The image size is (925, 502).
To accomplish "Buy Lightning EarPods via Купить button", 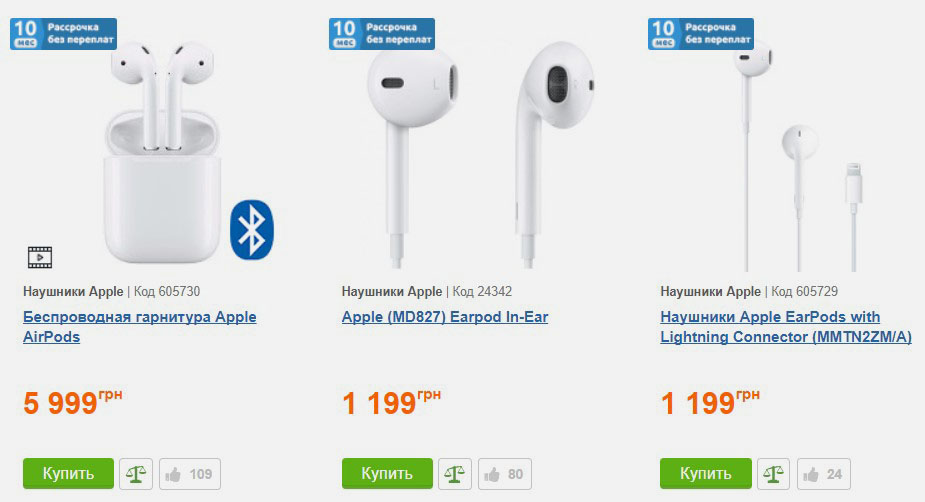I will pos(706,474).
